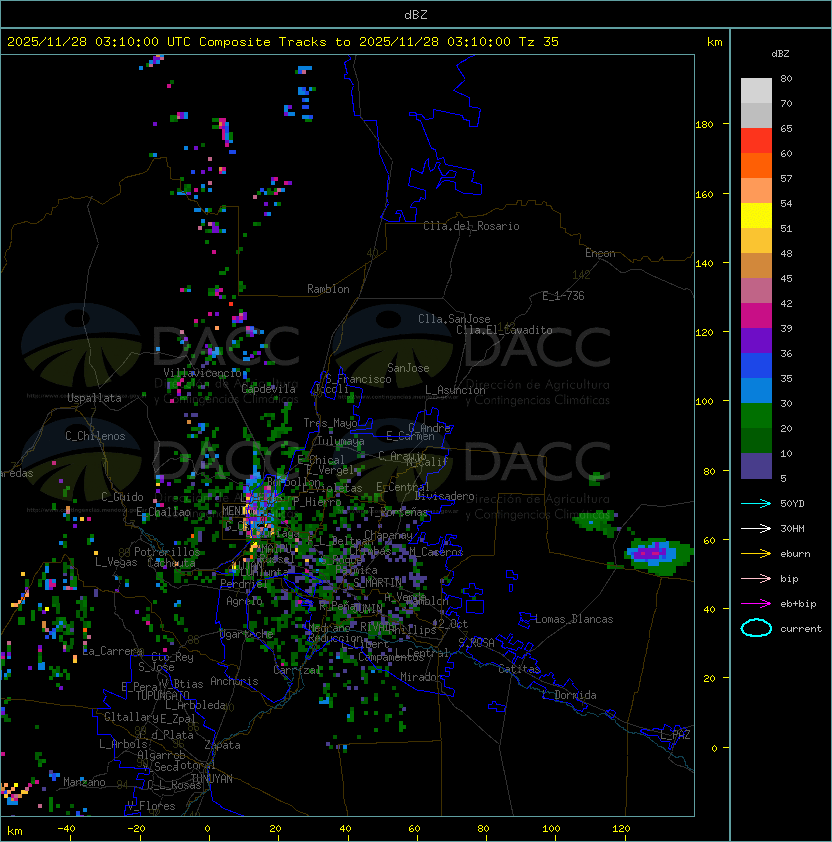Image resolution: width=832 pixels, height=842 pixels.
Task: Select the slate 5-10 dBZ legend swatch
Action: tap(756, 466)
